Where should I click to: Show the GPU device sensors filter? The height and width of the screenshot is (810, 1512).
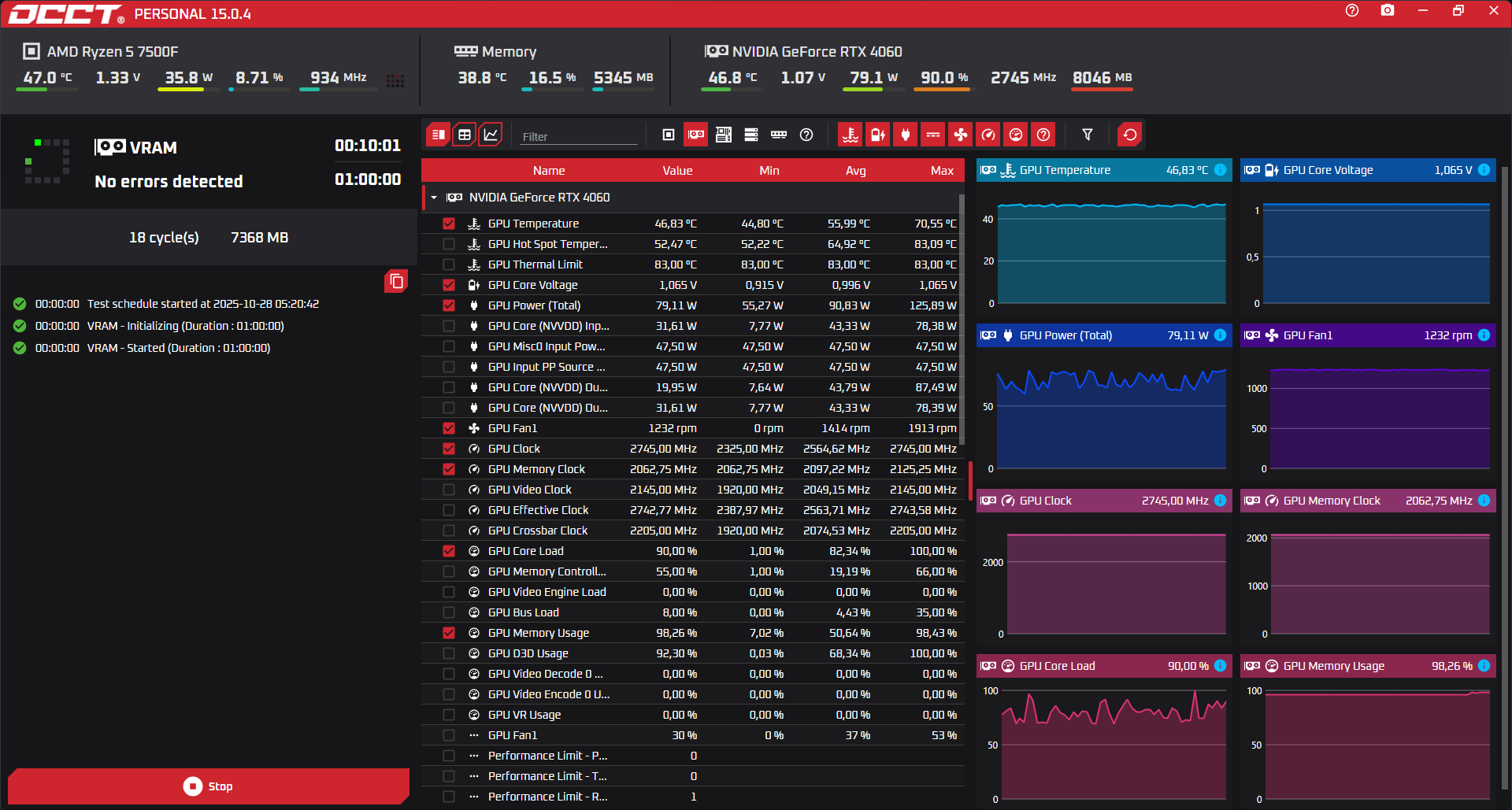[x=696, y=135]
